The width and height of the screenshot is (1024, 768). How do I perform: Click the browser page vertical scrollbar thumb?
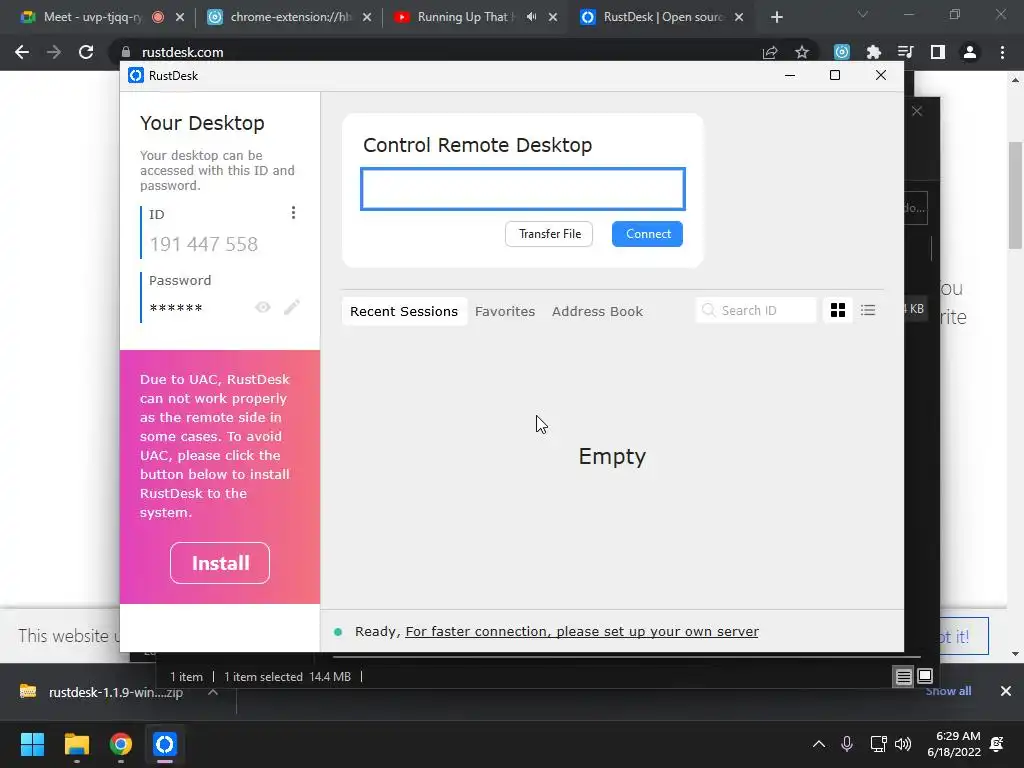(1015, 195)
